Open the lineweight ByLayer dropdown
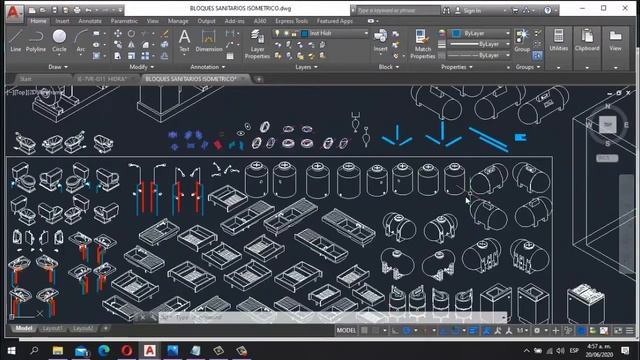This screenshot has width=640, height=360. 480,44
